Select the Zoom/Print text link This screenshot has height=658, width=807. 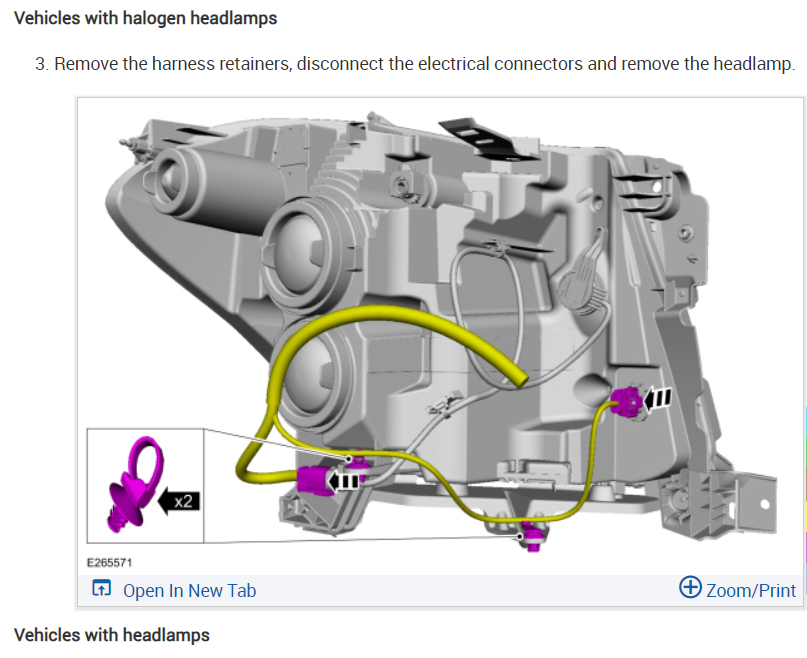coord(751,591)
